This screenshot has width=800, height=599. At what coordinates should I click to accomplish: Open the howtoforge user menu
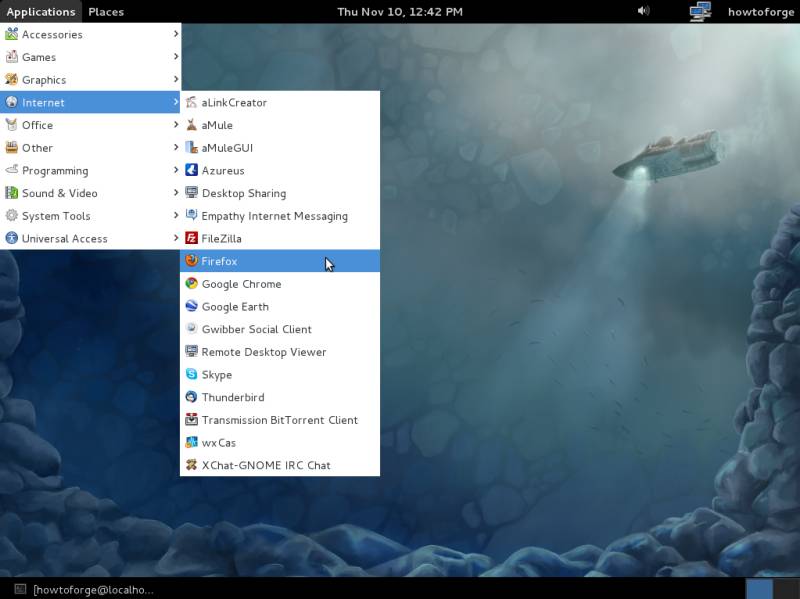pos(761,12)
